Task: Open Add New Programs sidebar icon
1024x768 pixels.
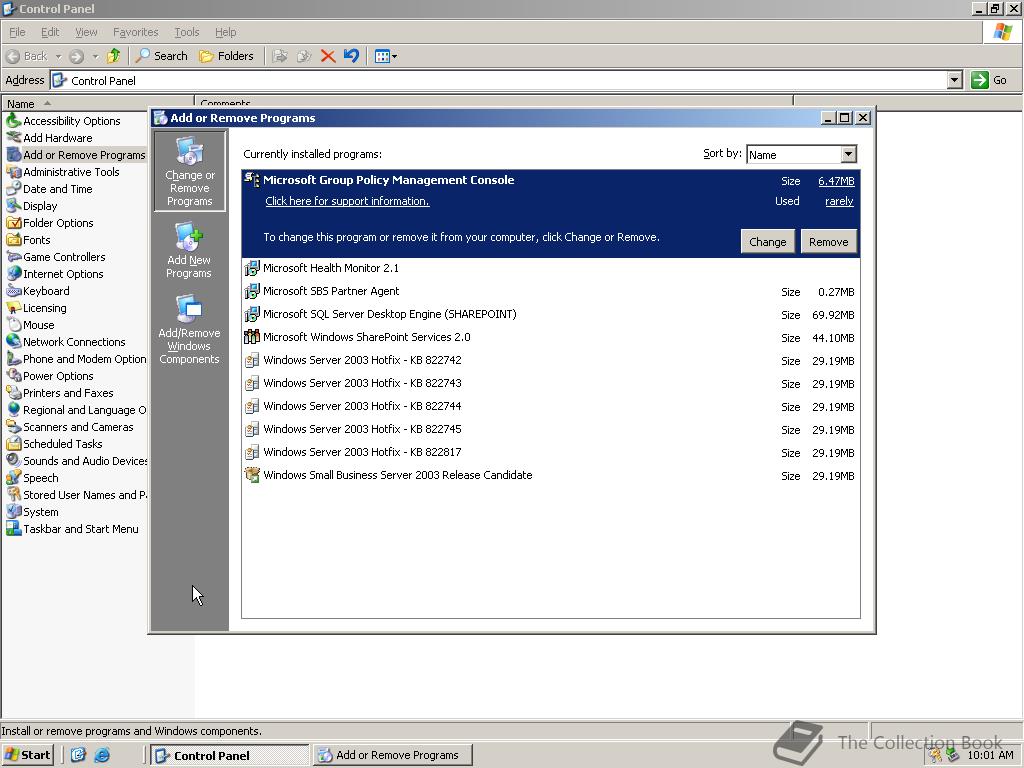Action: [x=189, y=250]
